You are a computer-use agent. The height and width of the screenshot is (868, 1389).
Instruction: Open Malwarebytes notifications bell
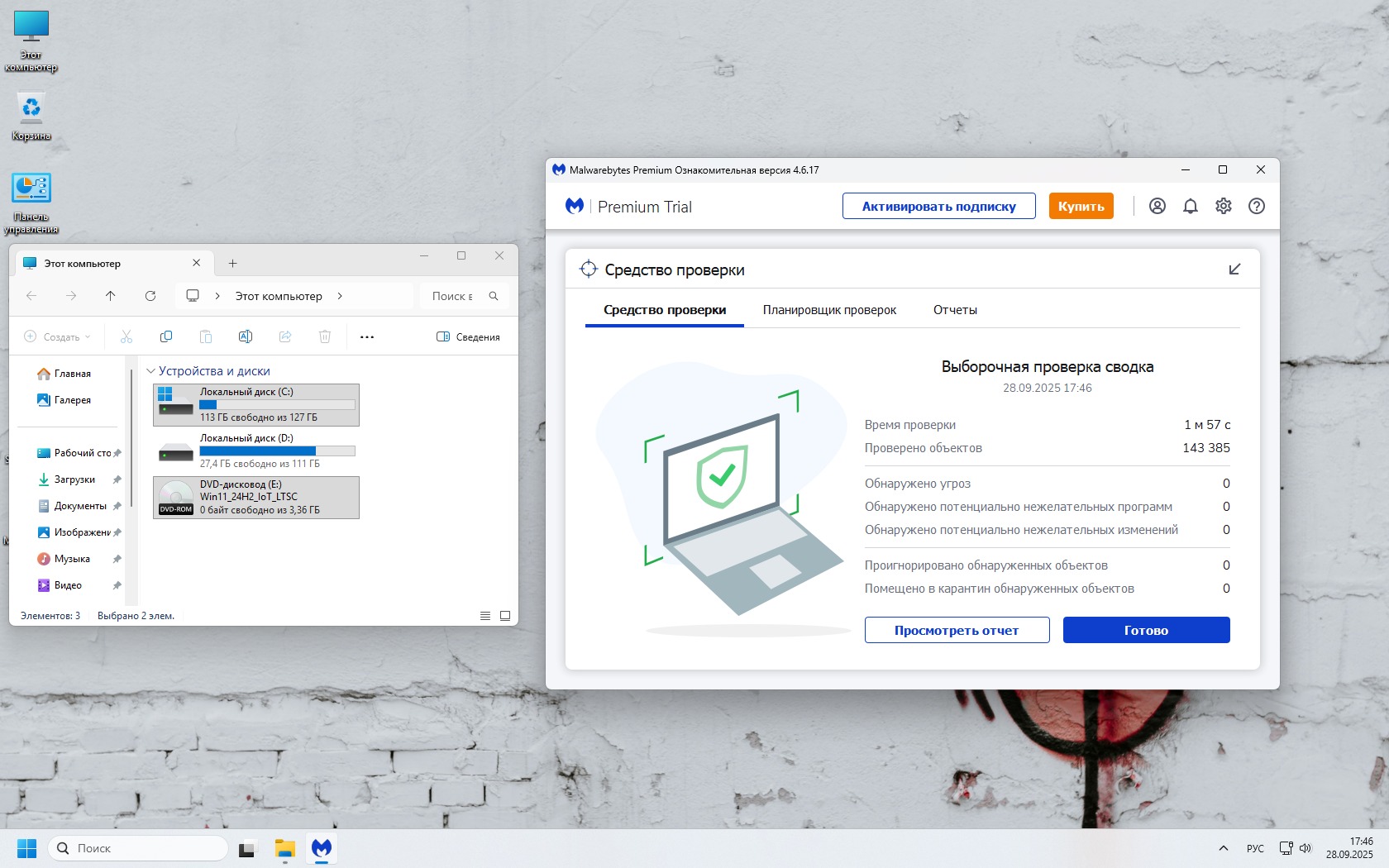(1191, 207)
